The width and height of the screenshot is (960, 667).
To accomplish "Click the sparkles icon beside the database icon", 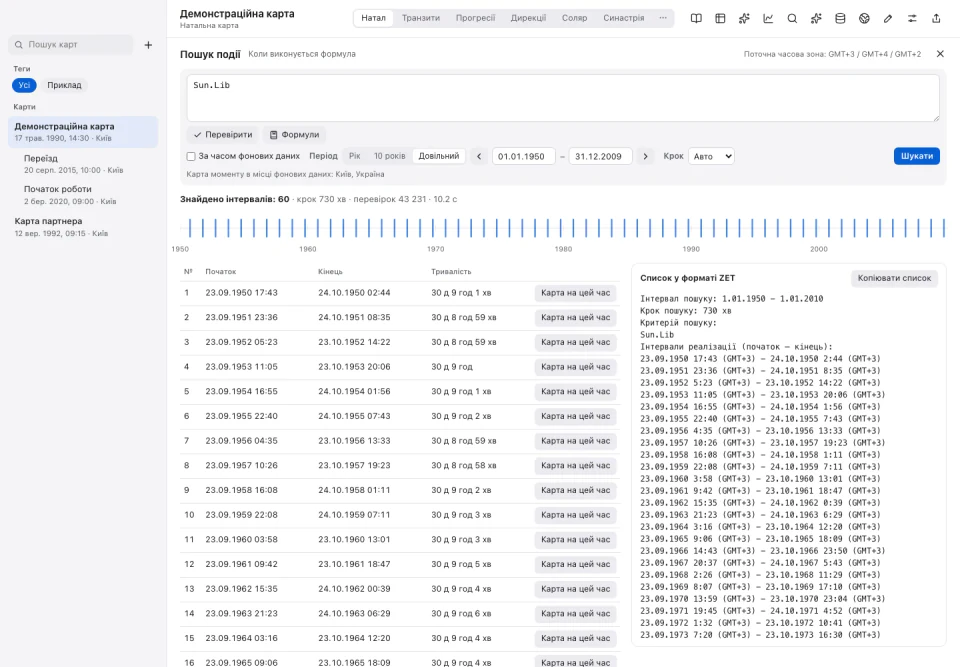I will coord(816,18).
